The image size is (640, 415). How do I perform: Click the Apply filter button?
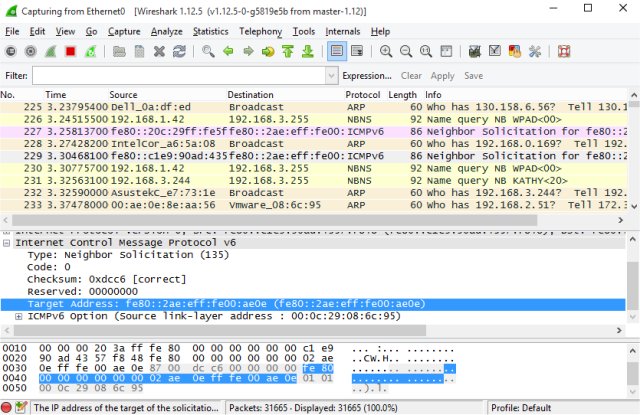[442, 76]
